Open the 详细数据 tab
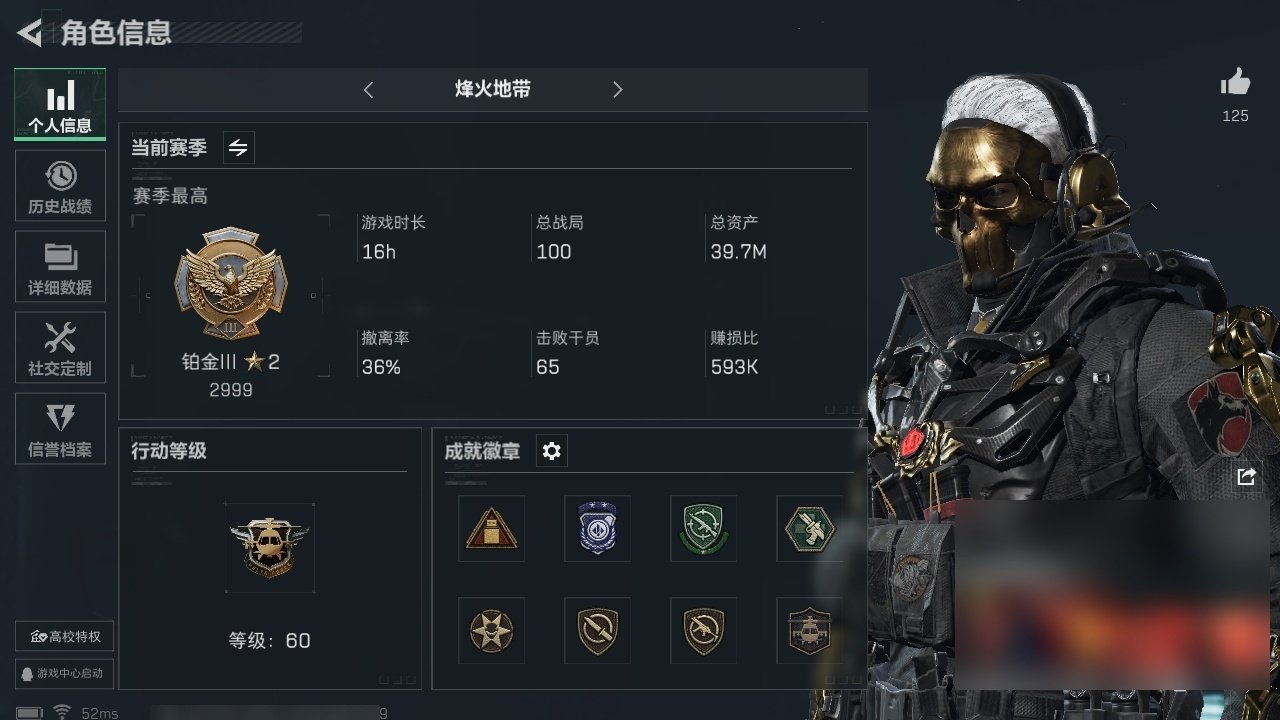Image resolution: width=1280 pixels, height=720 pixels. (x=60, y=267)
